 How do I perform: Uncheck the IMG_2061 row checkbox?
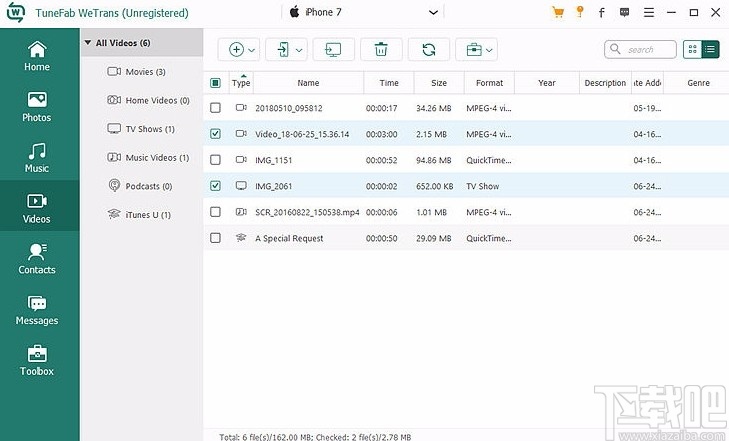215,186
